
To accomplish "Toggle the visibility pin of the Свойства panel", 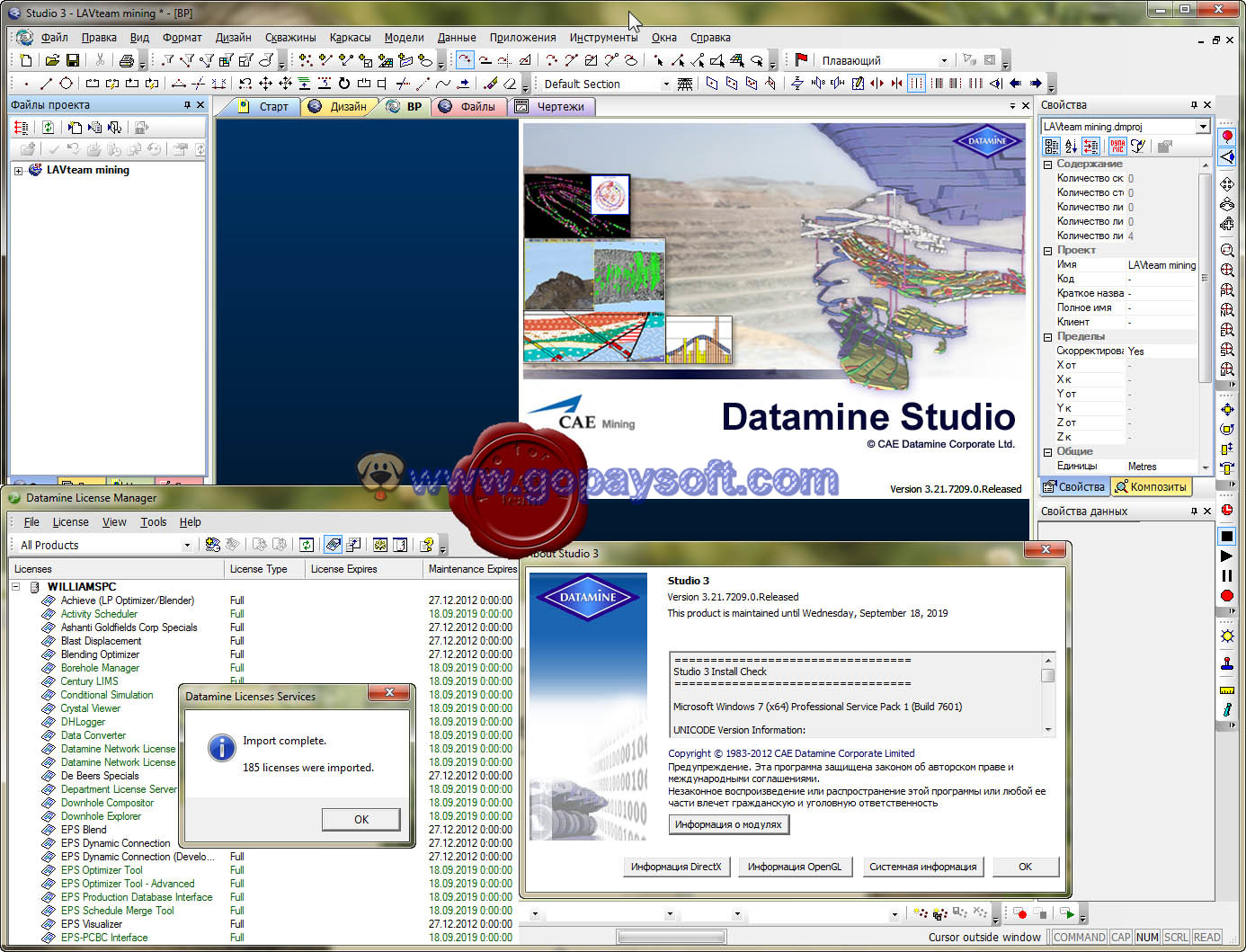I will coord(1196,104).
